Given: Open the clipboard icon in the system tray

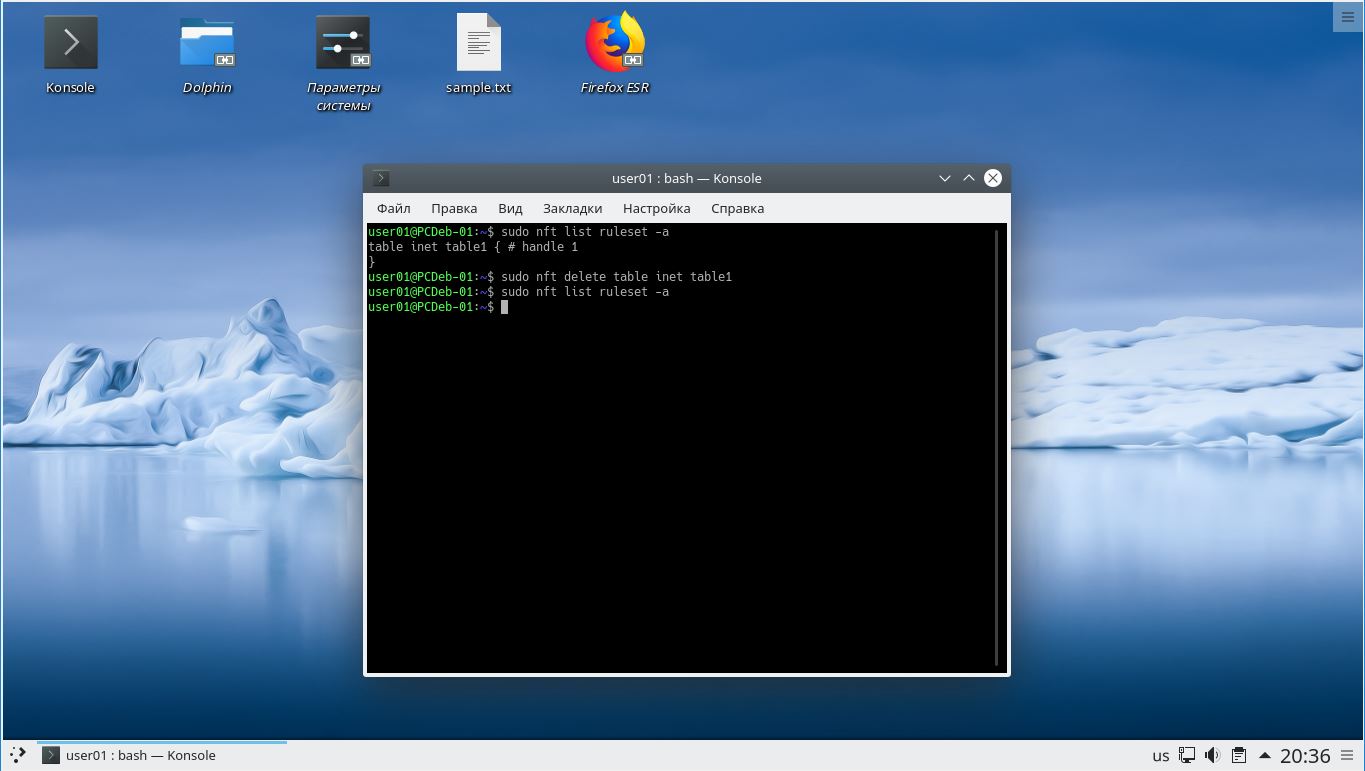Looking at the screenshot, I should (x=1239, y=755).
